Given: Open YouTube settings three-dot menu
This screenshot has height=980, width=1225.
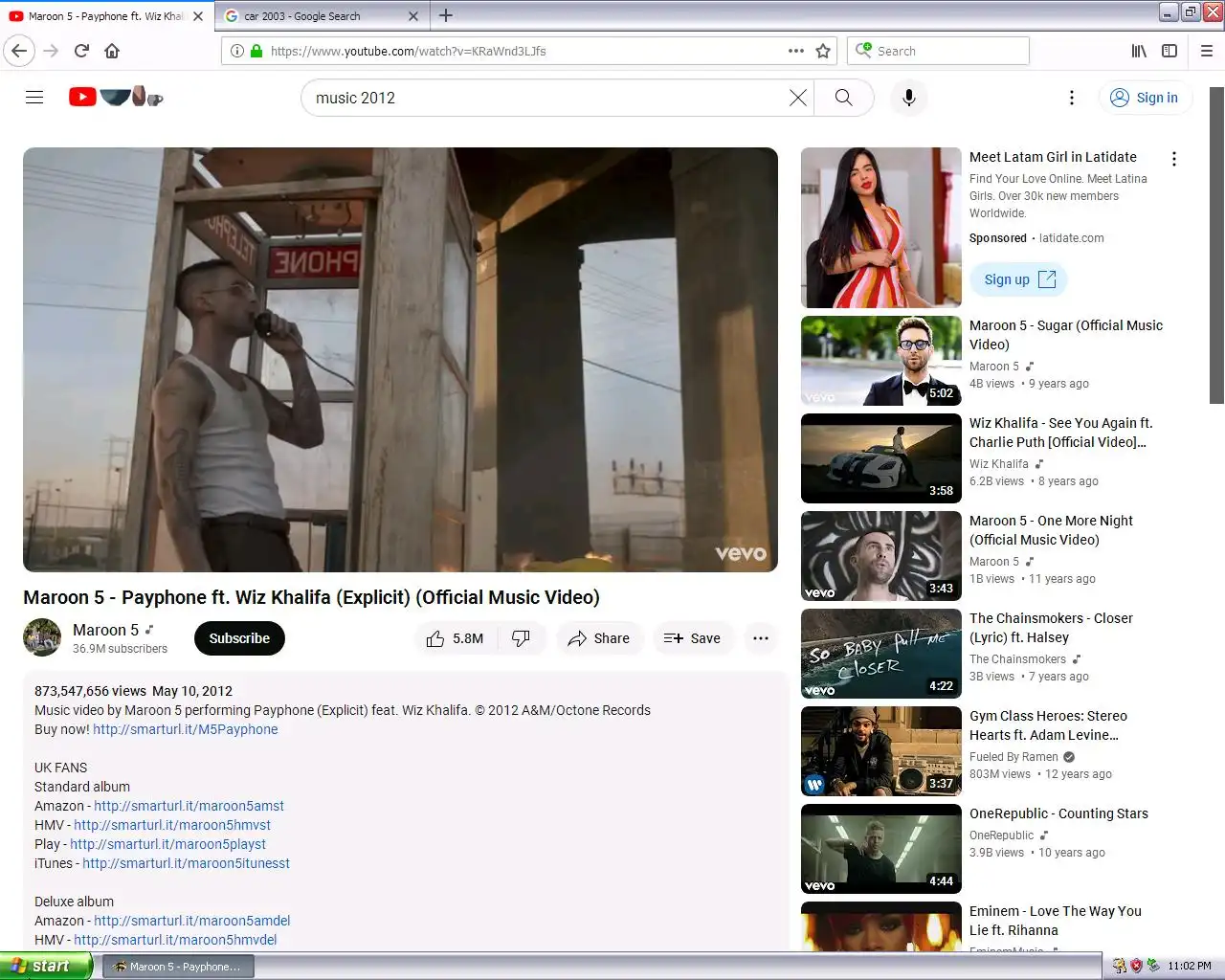Looking at the screenshot, I should (x=1072, y=98).
